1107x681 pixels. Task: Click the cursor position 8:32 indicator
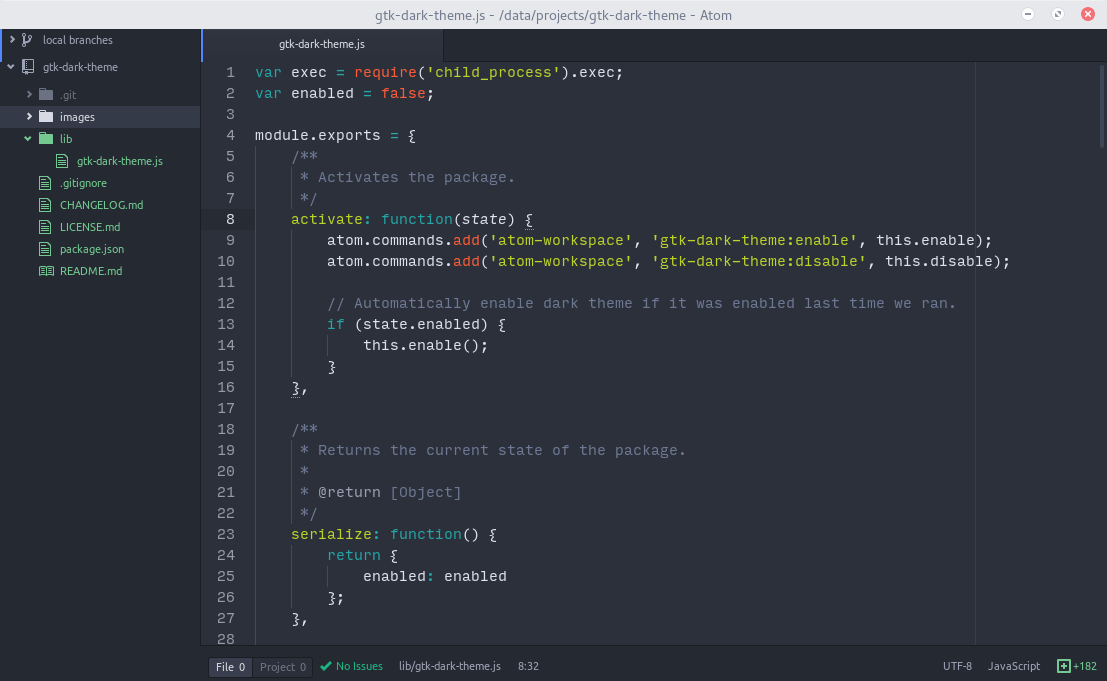click(528, 666)
